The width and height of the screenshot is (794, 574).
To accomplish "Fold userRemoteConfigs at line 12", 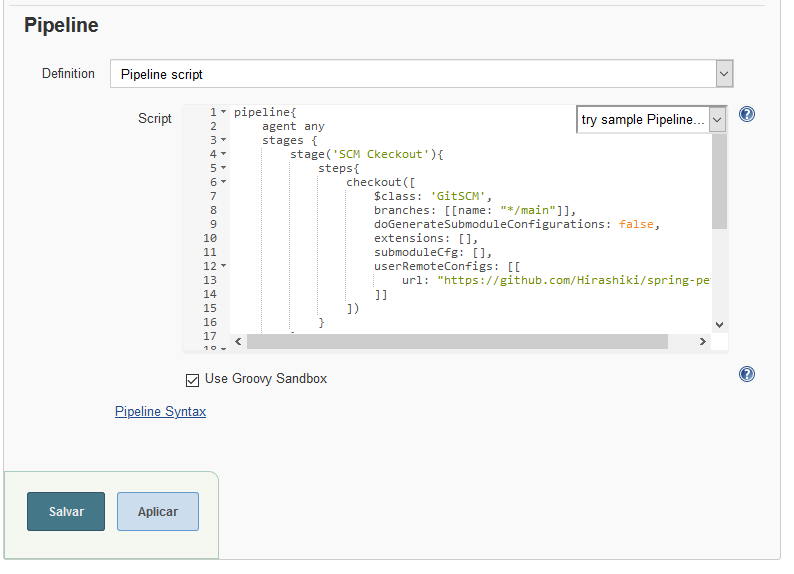I will pyautogui.click(x=223, y=267).
